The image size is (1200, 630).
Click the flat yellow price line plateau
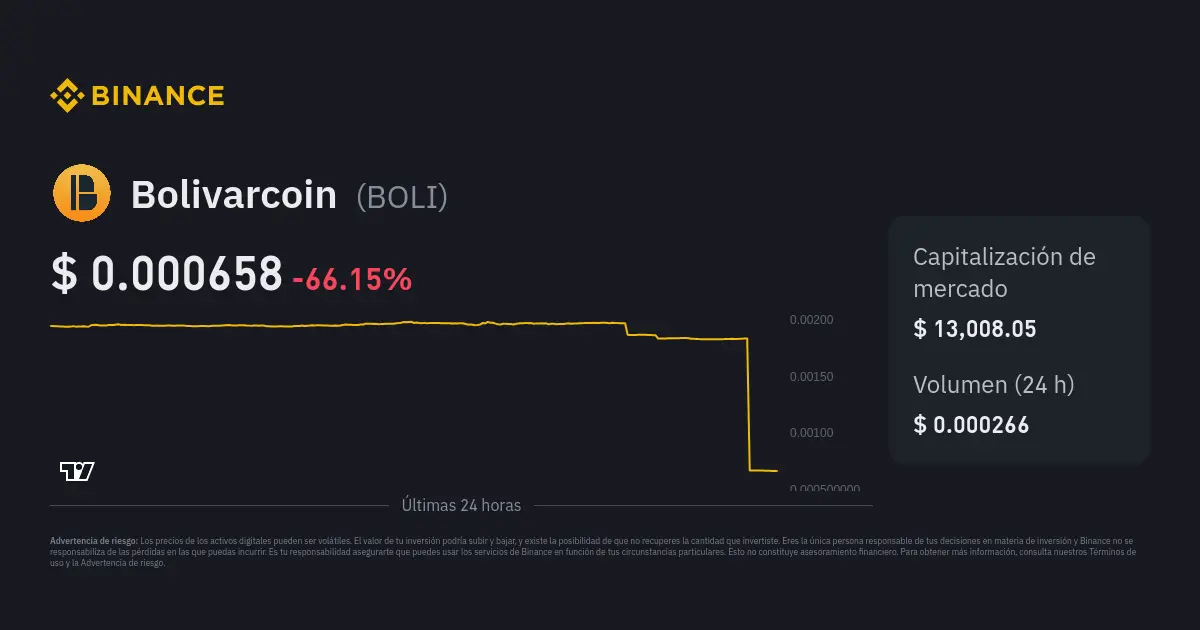click(338, 324)
